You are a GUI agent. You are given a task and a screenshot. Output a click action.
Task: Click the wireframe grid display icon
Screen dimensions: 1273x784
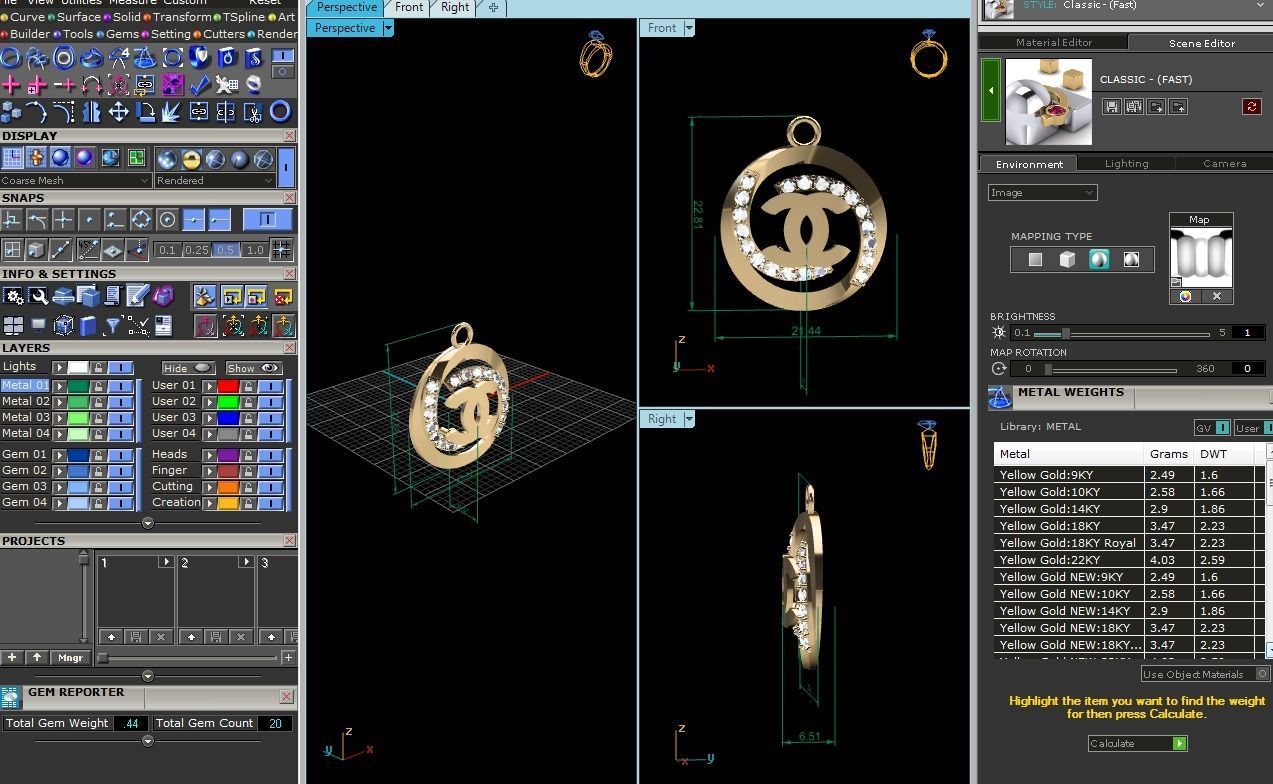click(12, 158)
